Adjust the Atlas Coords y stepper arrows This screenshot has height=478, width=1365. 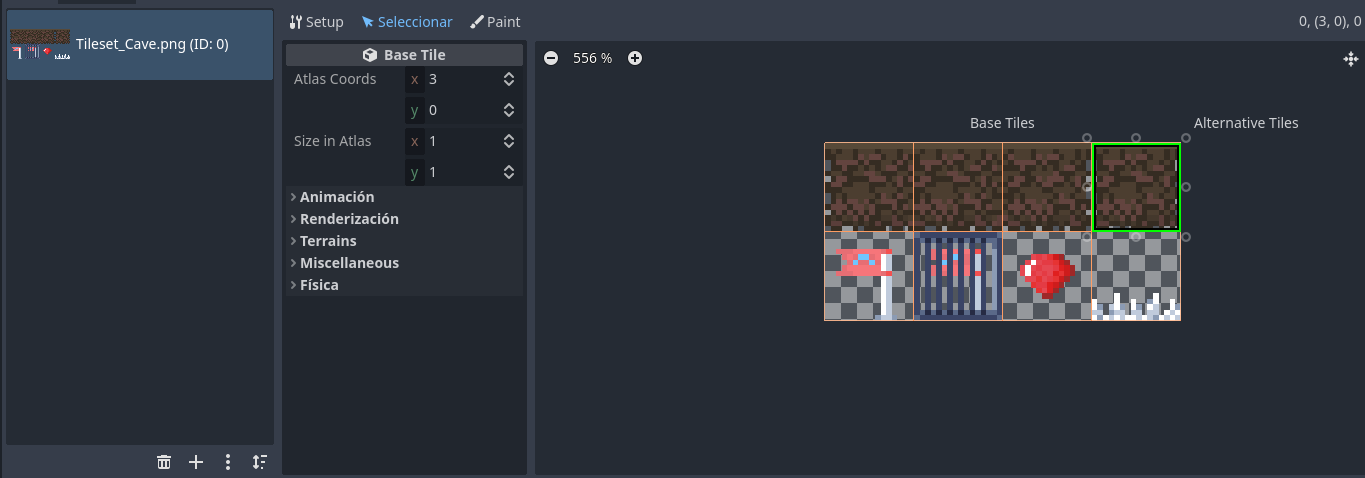509,110
